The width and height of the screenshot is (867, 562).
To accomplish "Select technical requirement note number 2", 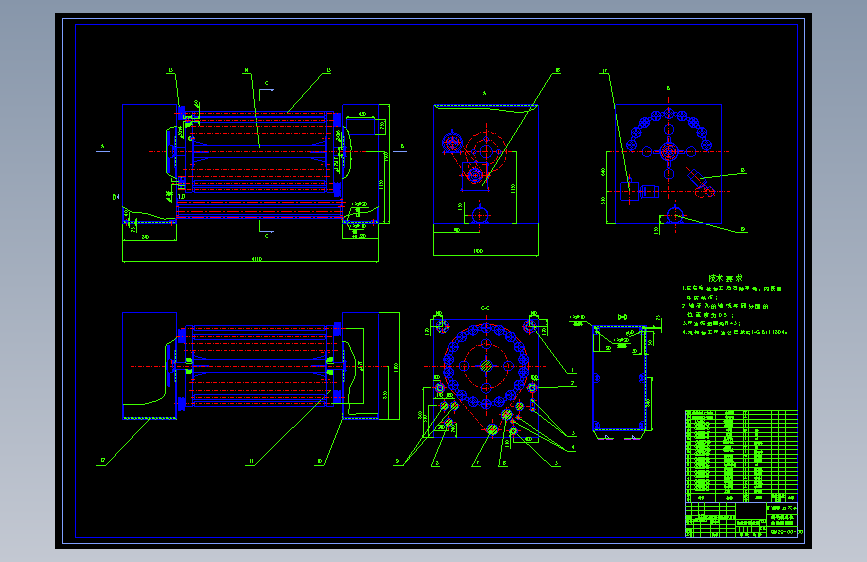I will point(725,310).
